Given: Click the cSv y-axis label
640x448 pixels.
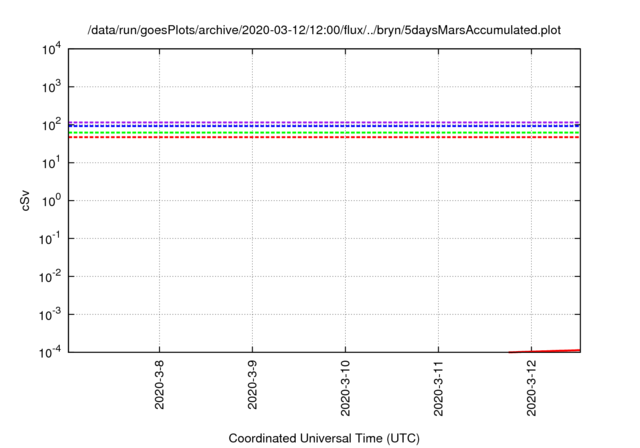Looking at the screenshot, I should click(x=25, y=200).
